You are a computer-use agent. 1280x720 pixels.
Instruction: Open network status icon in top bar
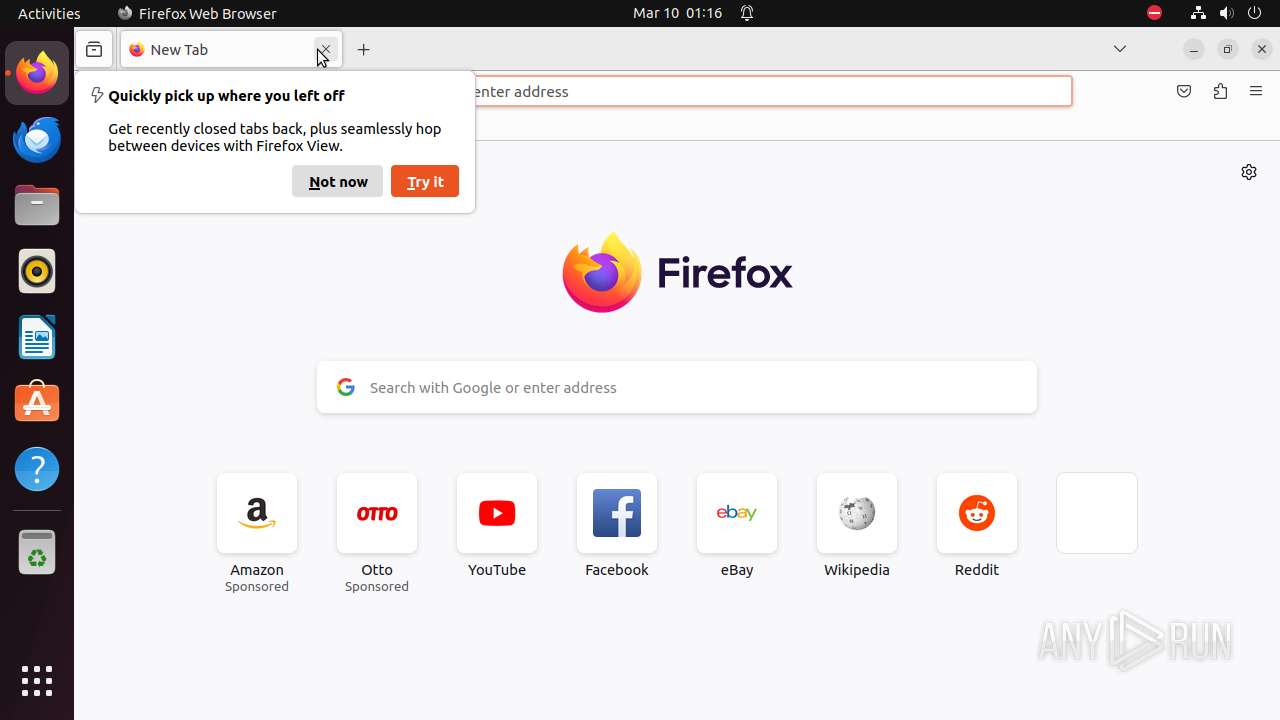click(x=1198, y=13)
